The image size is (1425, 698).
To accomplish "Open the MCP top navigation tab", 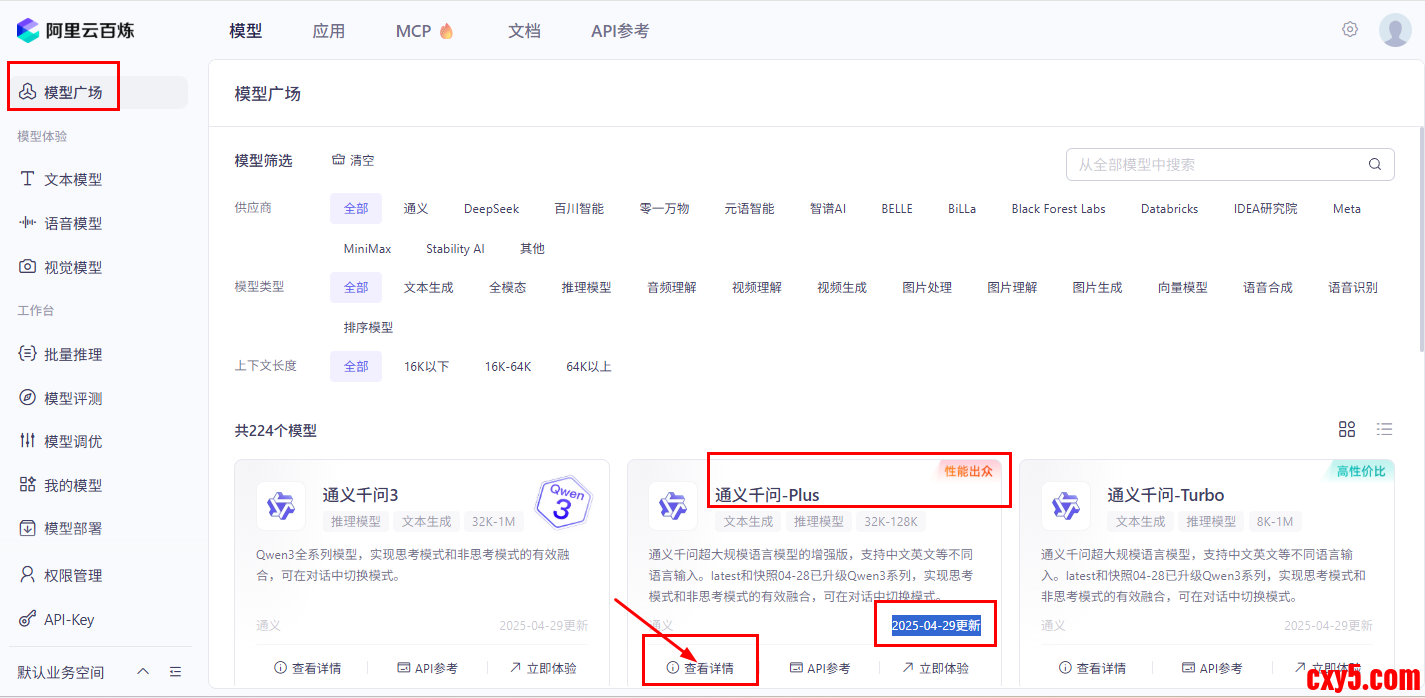I will pos(424,31).
